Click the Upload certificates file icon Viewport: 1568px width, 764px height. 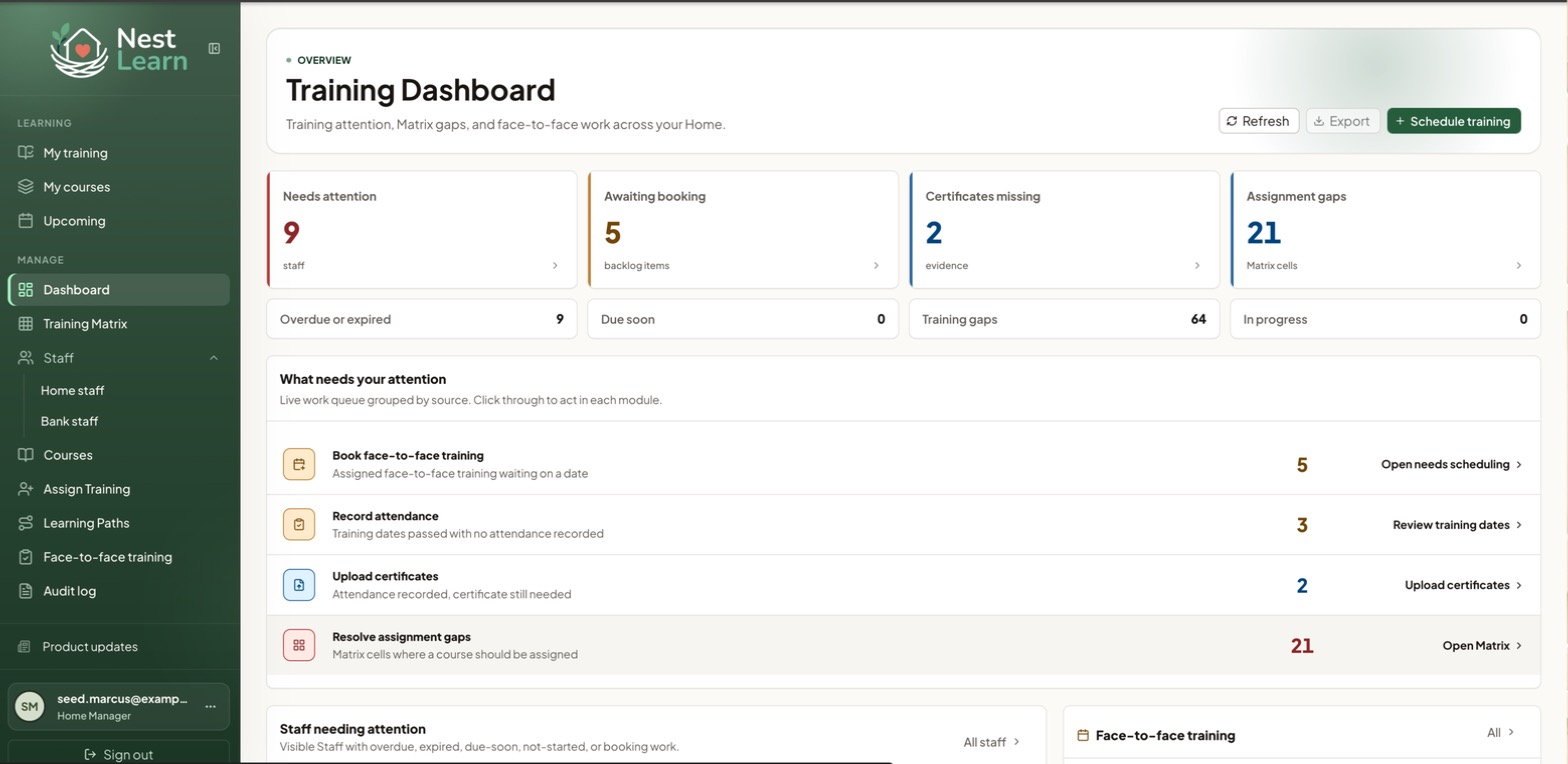pos(299,585)
